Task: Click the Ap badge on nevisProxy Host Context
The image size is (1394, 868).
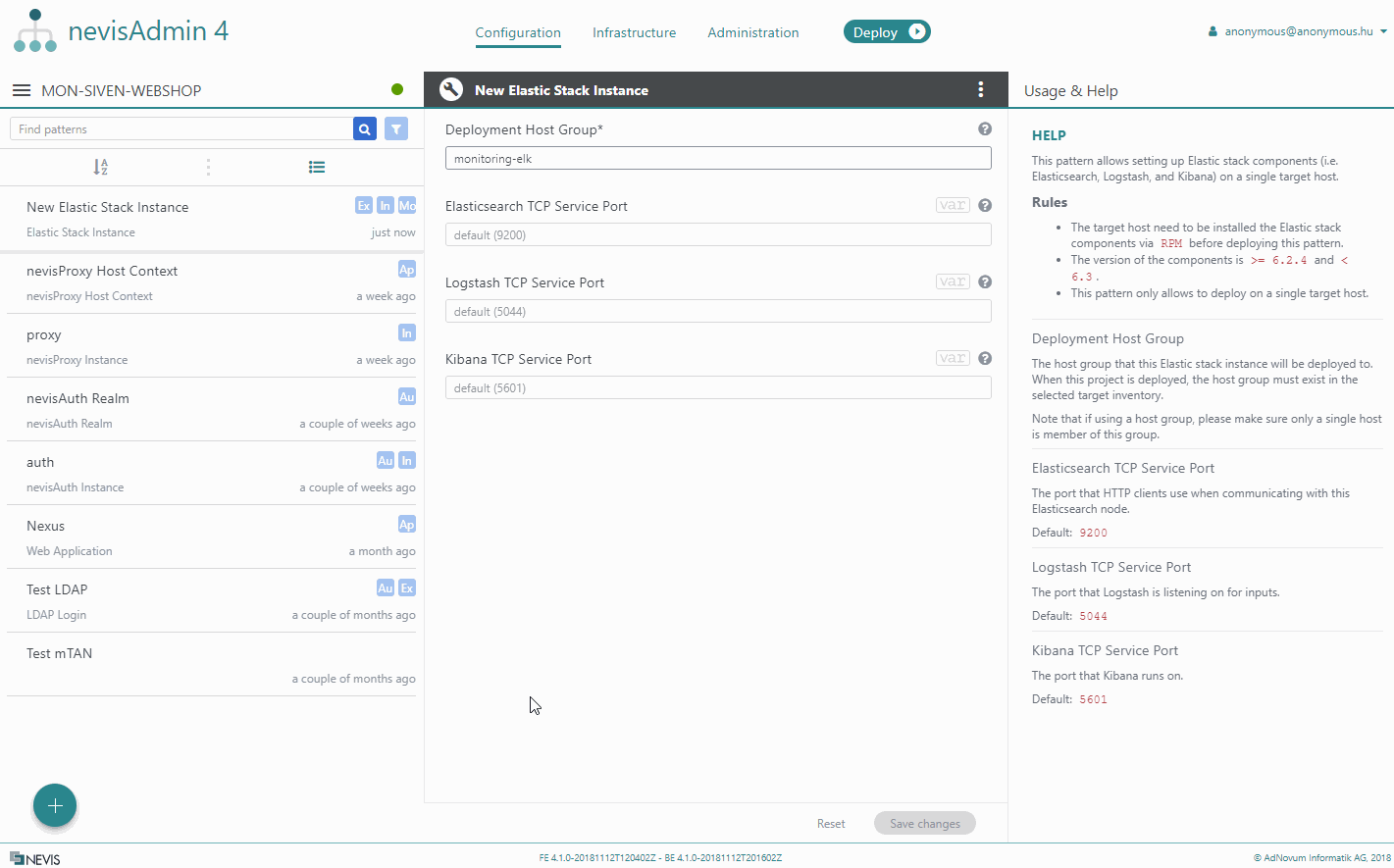Action: coord(407,269)
